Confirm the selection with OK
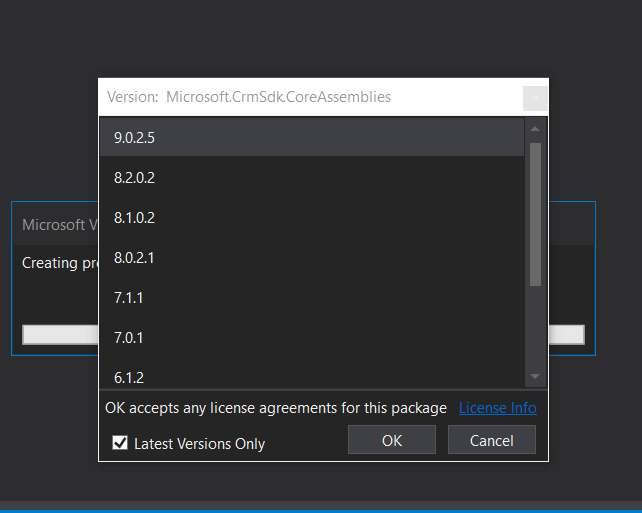The height and width of the screenshot is (513, 642). click(392, 440)
